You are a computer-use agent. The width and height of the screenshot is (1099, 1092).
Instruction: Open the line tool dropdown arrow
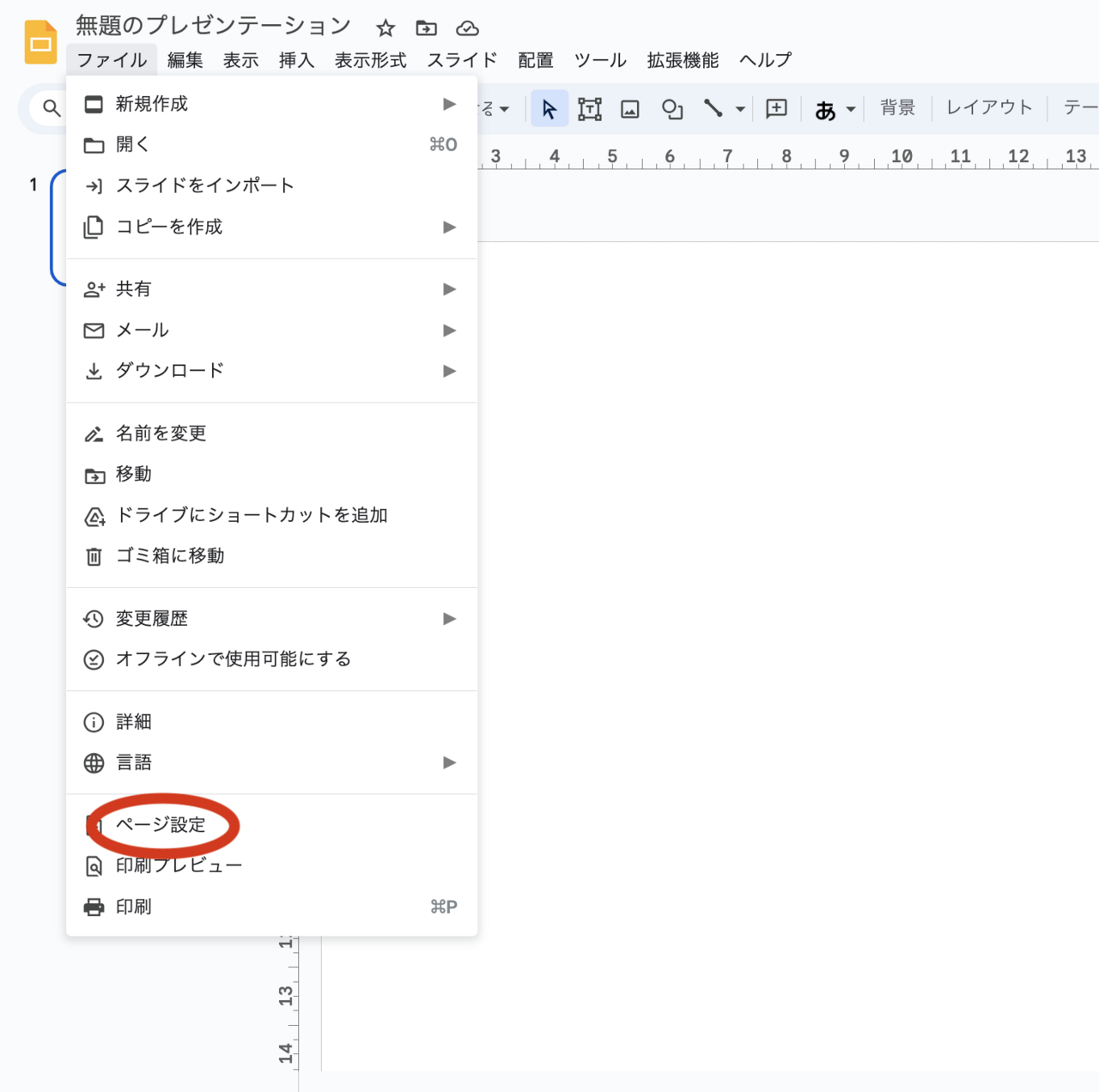pos(740,109)
